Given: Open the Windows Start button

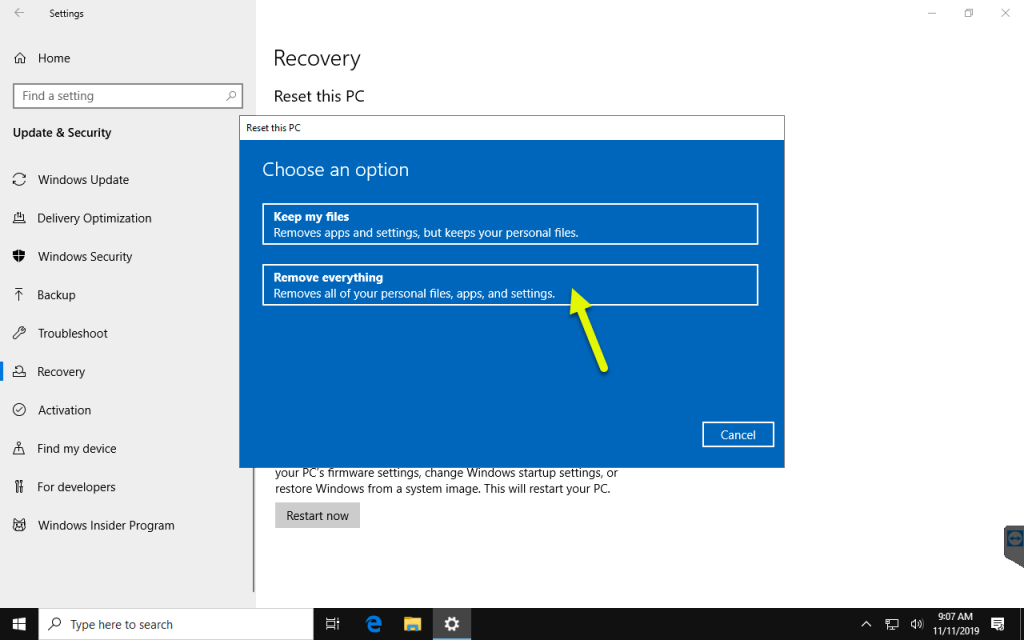Looking at the screenshot, I should tap(19, 624).
